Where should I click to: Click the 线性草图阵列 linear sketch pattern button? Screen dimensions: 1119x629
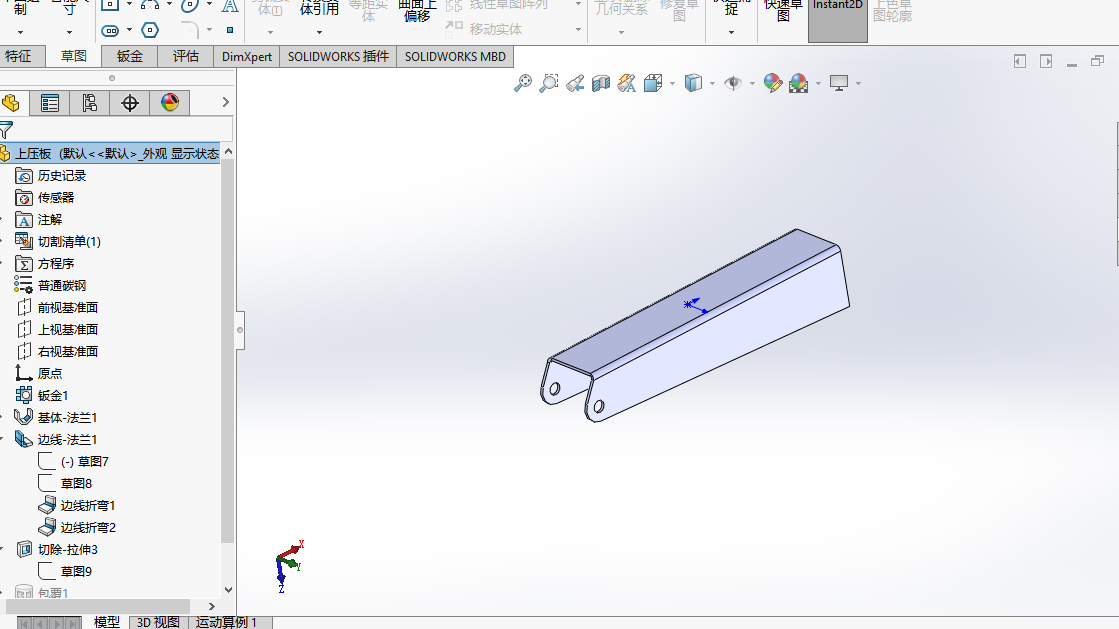pyautogui.click(x=497, y=5)
